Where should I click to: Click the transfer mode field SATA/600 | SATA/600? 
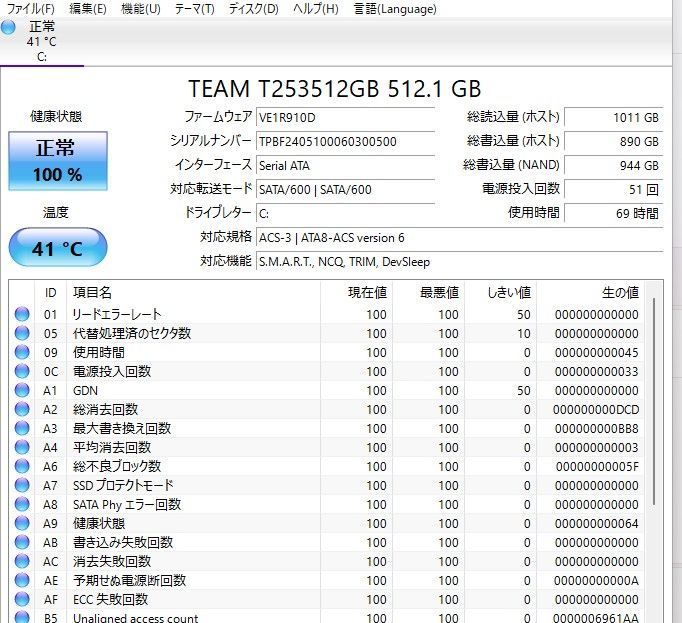point(345,189)
